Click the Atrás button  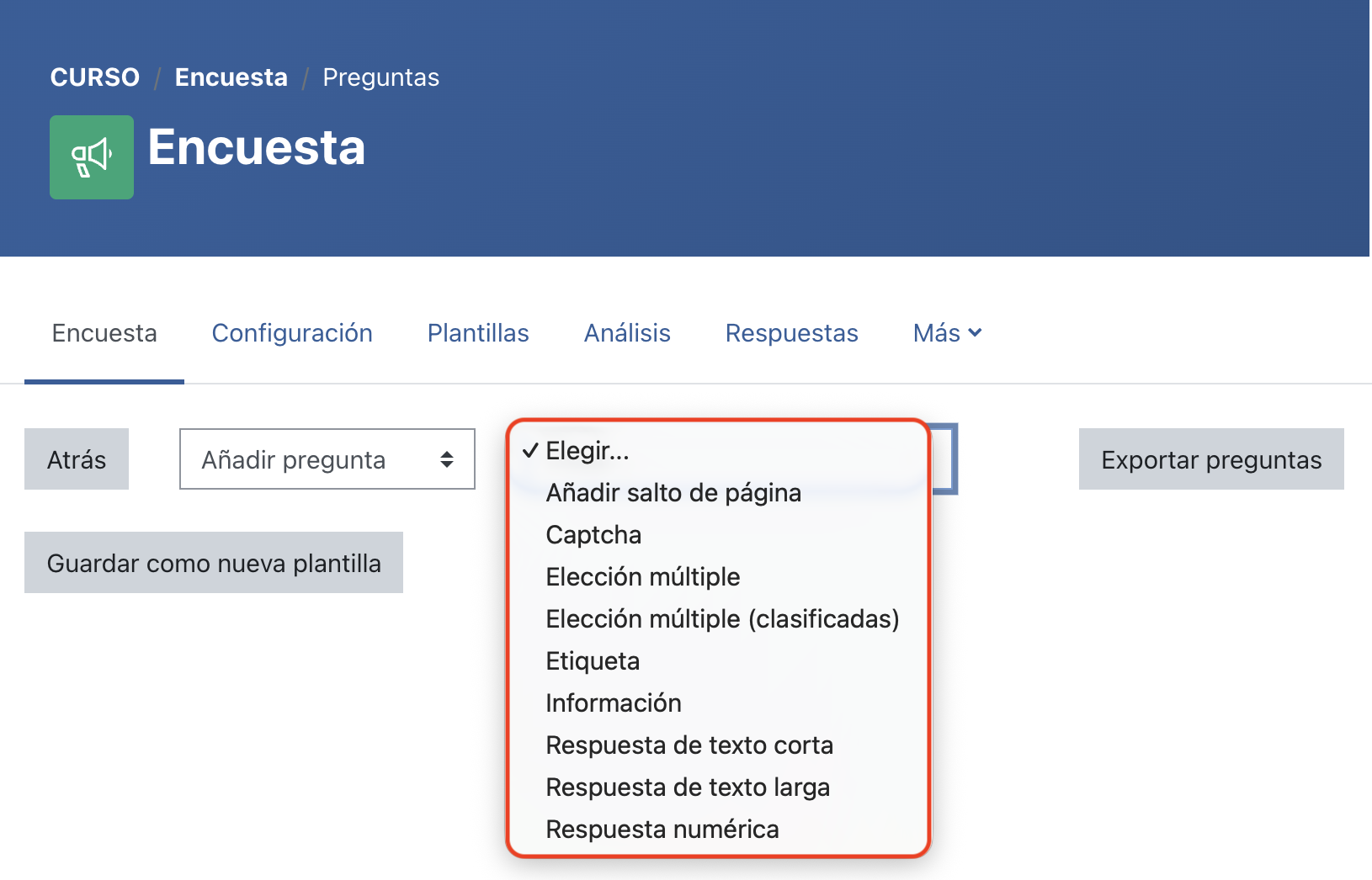[77, 459]
